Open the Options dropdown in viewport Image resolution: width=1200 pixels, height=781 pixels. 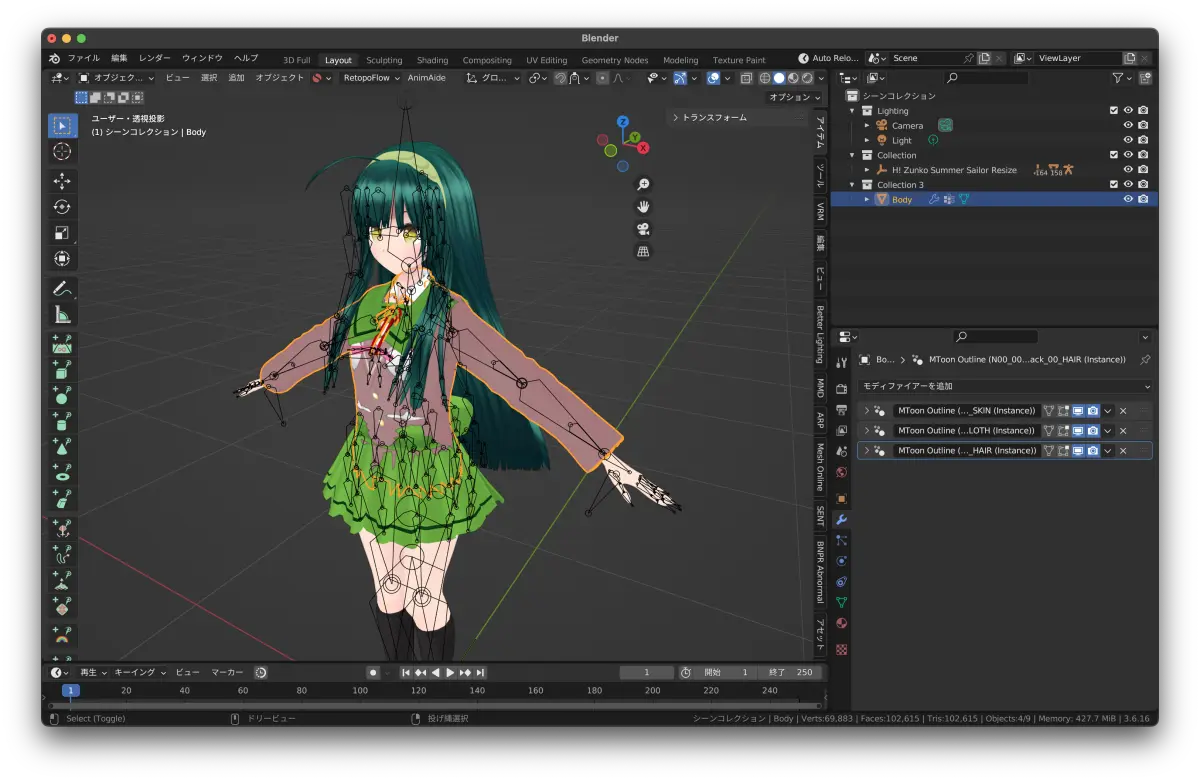(795, 97)
